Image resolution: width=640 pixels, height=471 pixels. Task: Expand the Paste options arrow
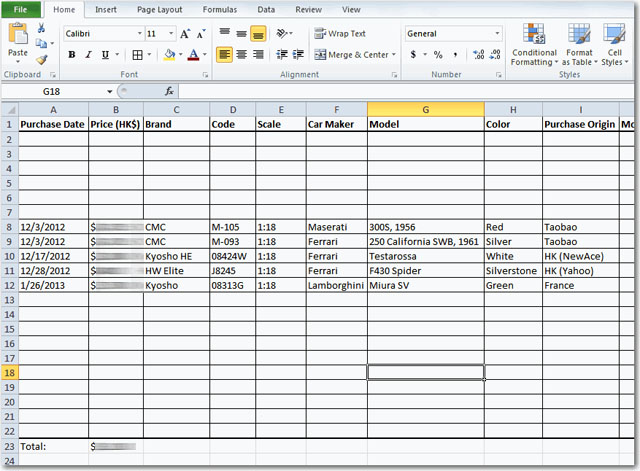click(18, 62)
